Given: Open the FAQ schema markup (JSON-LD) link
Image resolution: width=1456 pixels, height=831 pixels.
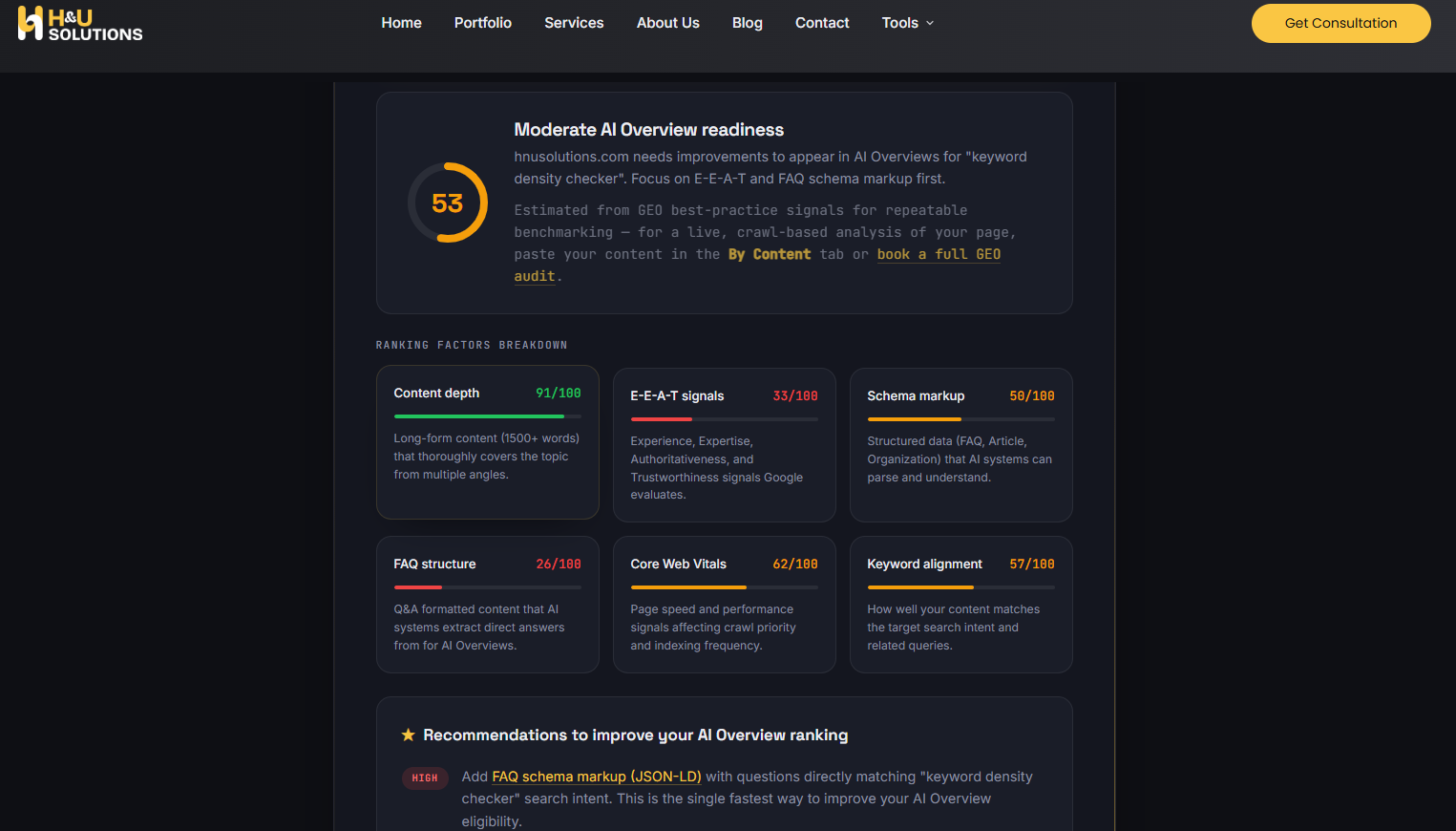Looking at the screenshot, I should [x=597, y=777].
